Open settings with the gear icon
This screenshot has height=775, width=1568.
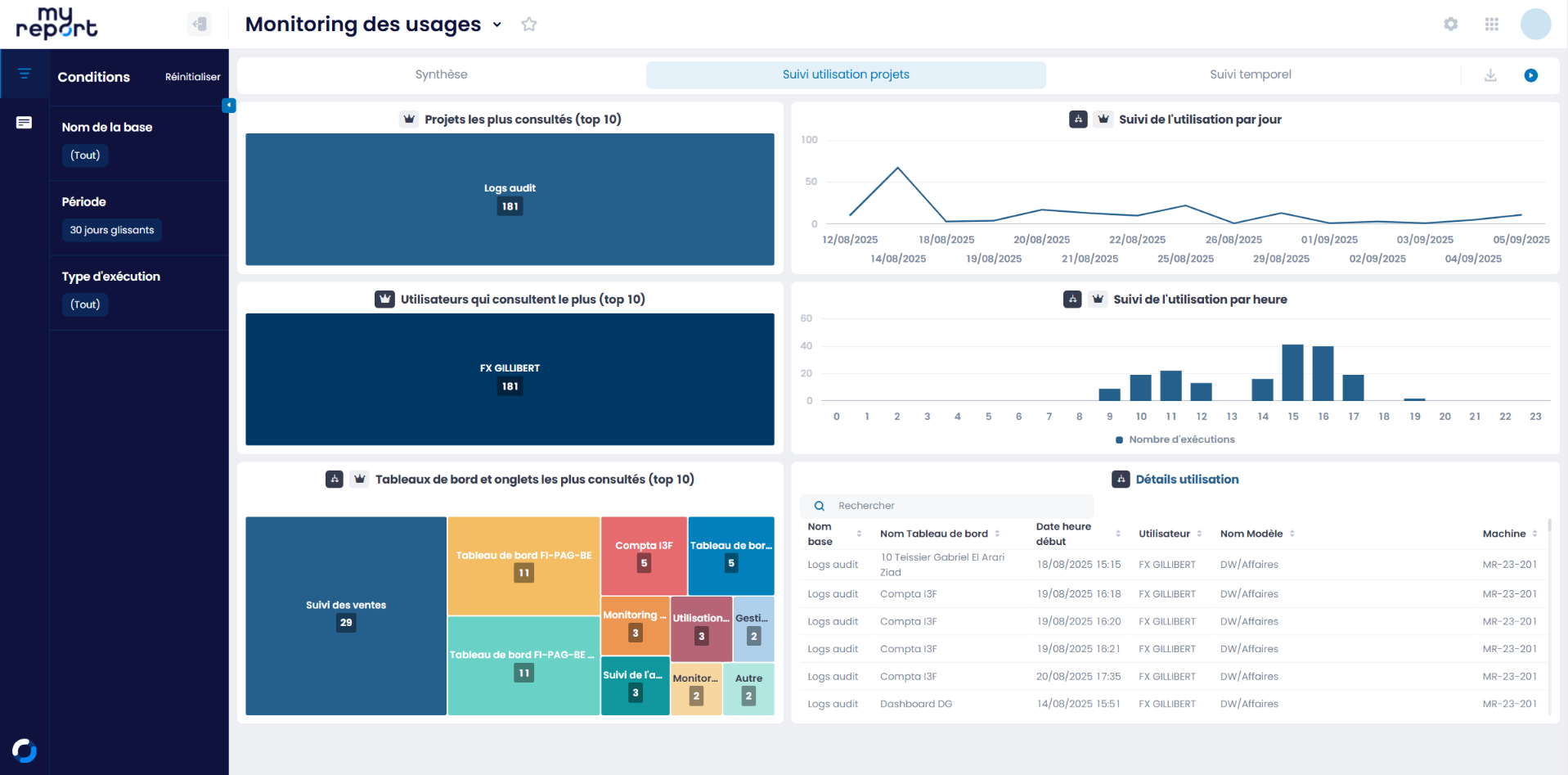1450,25
